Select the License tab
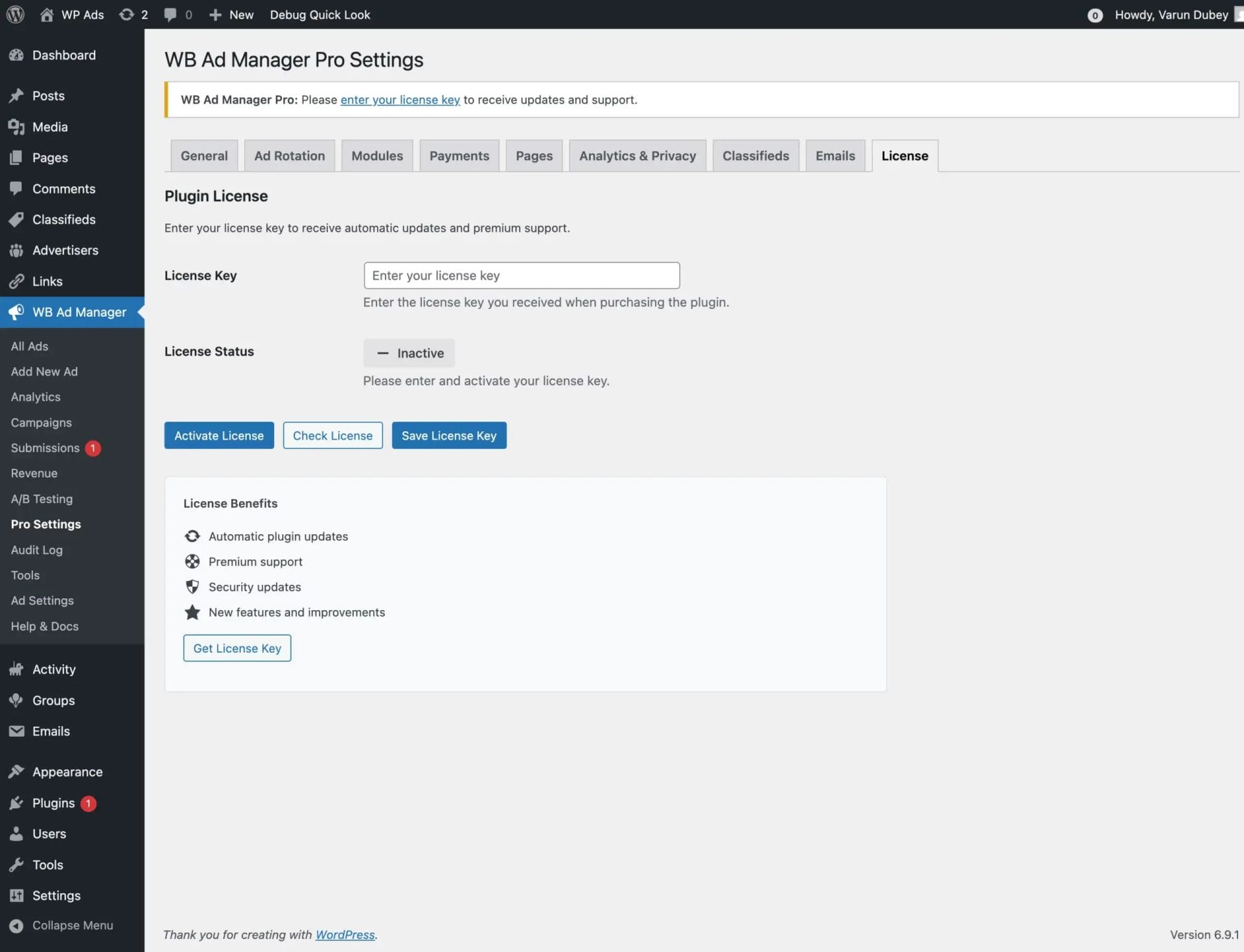The height and width of the screenshot is (952, 1244). 904,155
